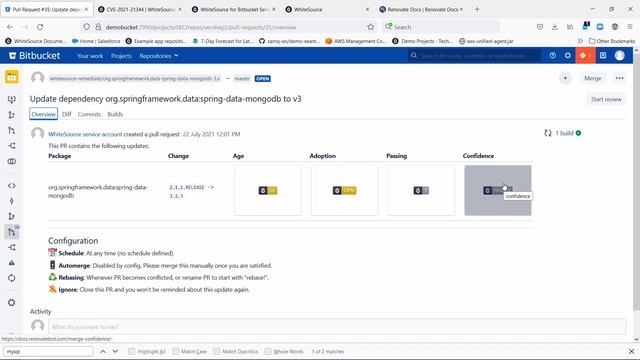Open Other Bookmarks folder
The height and width of the screenshot is (360, 640).
(612, 41)
